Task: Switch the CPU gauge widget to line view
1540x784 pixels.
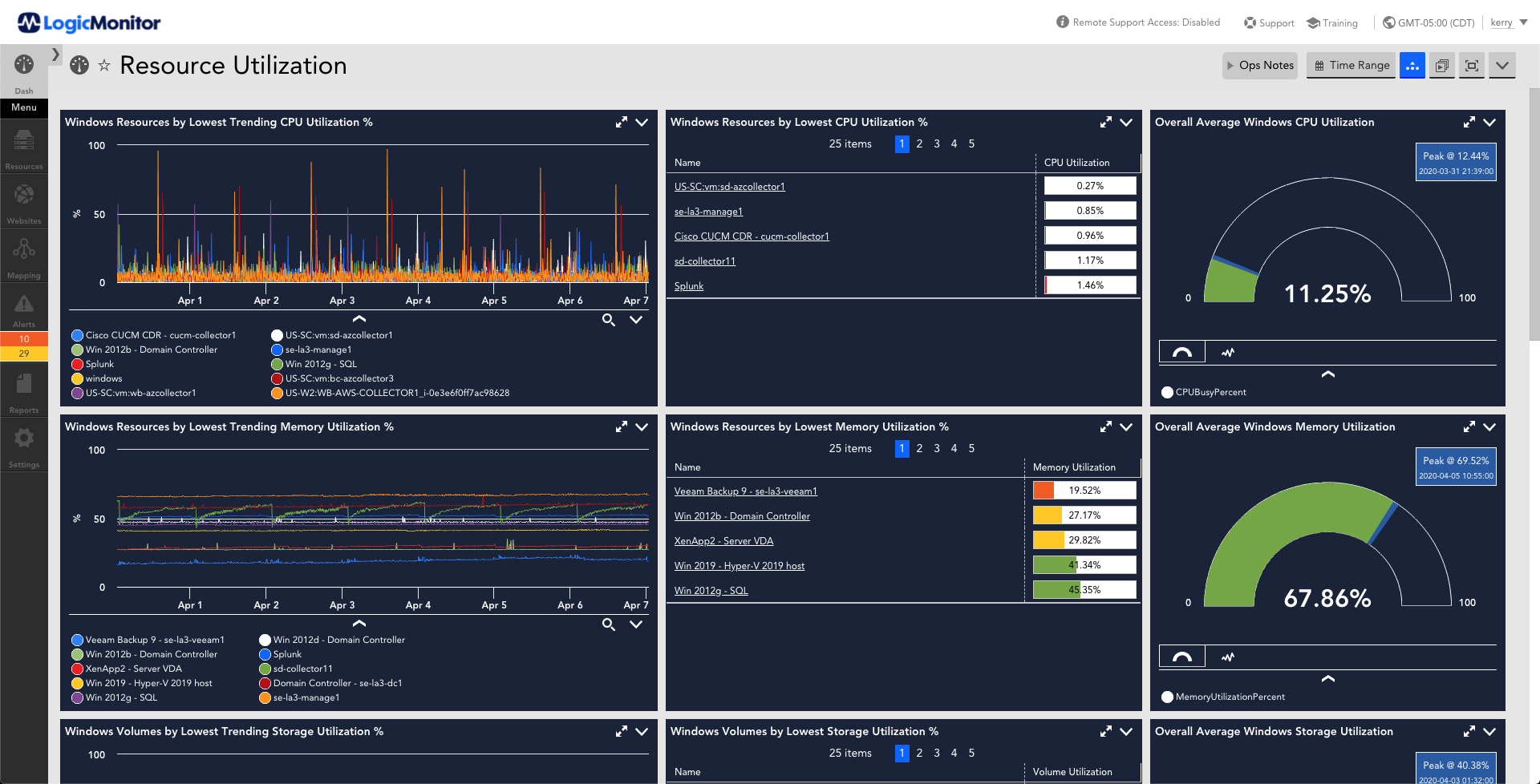Action: click(x=1228, y=351)
